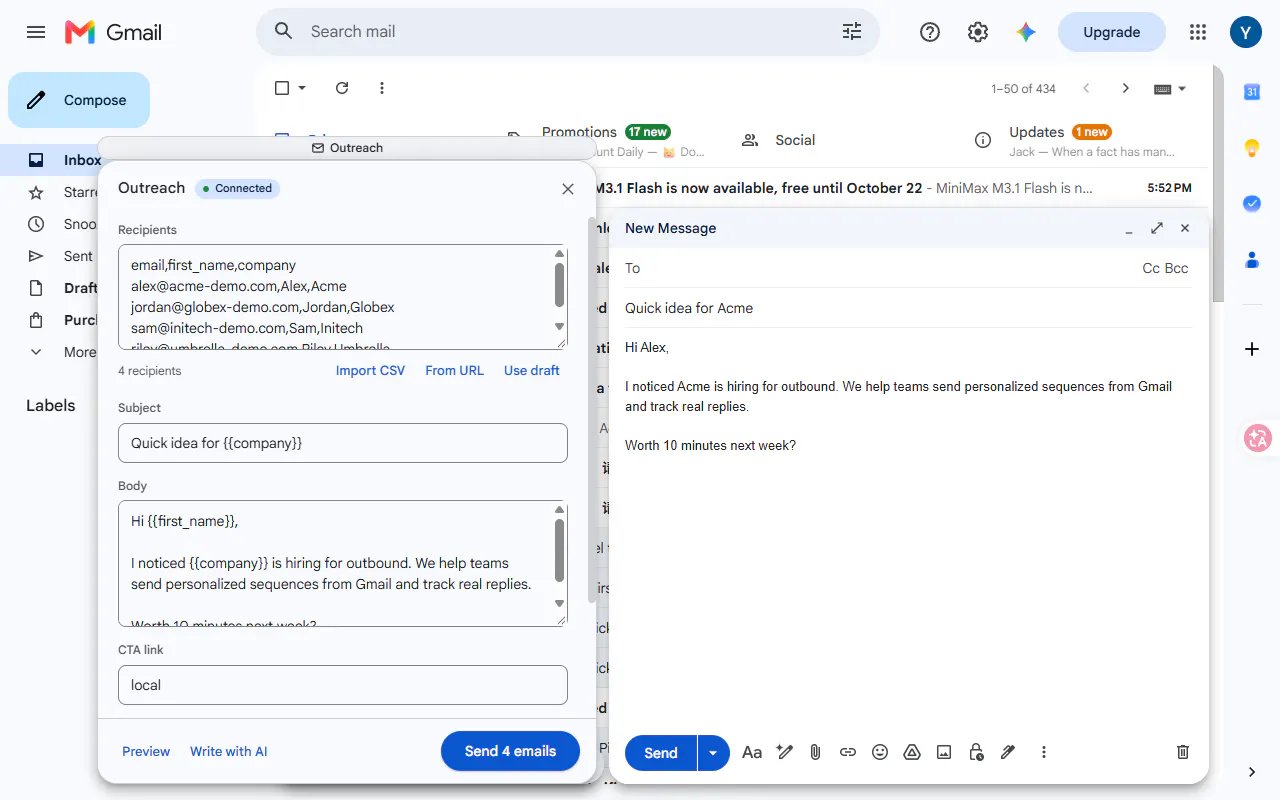Viewport: 1280px width, 800px height.
Task: Click the Upgrade button
Action: [1112, 32]
